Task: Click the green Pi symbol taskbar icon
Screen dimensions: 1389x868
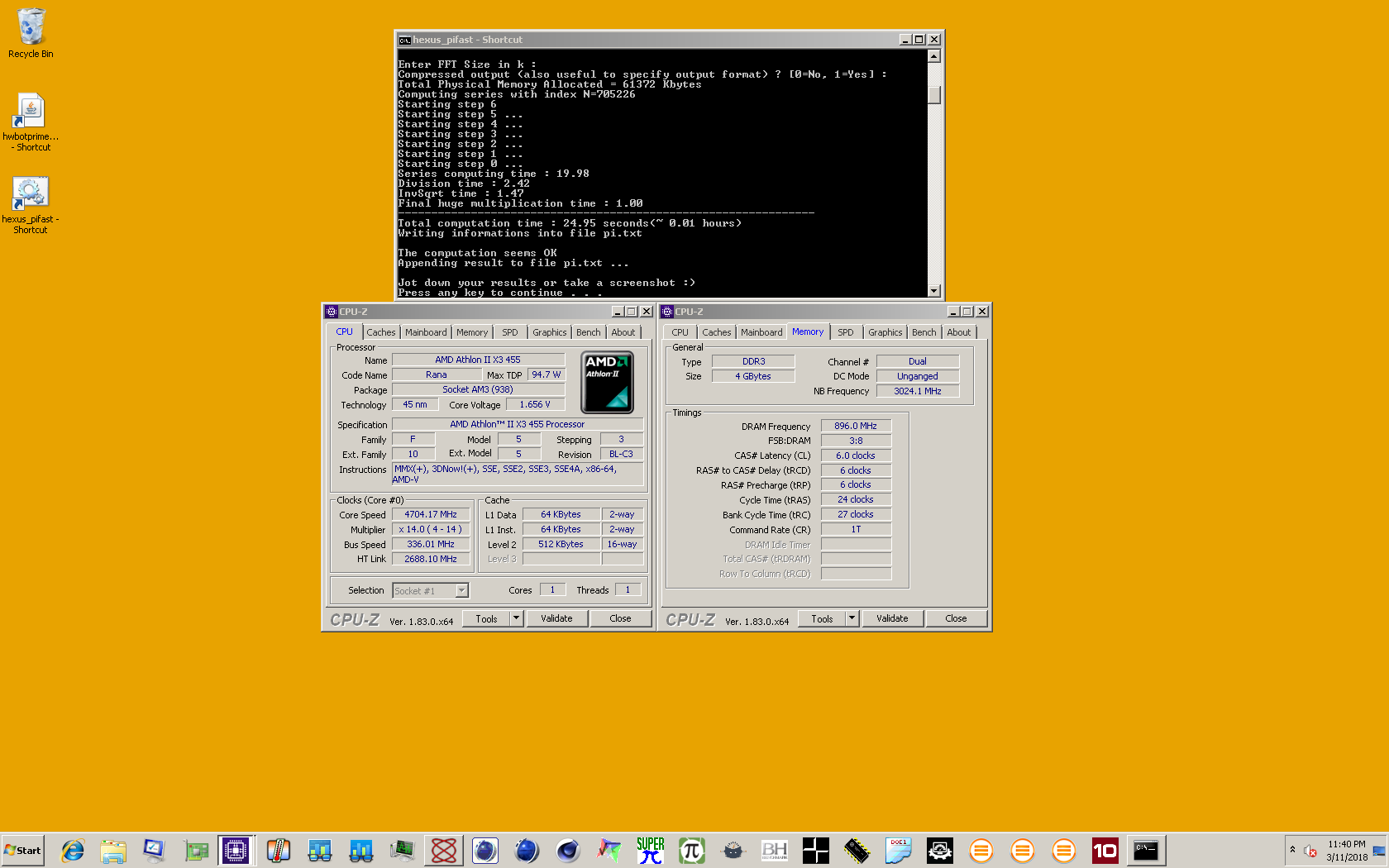Action: [x=692, y=850]
